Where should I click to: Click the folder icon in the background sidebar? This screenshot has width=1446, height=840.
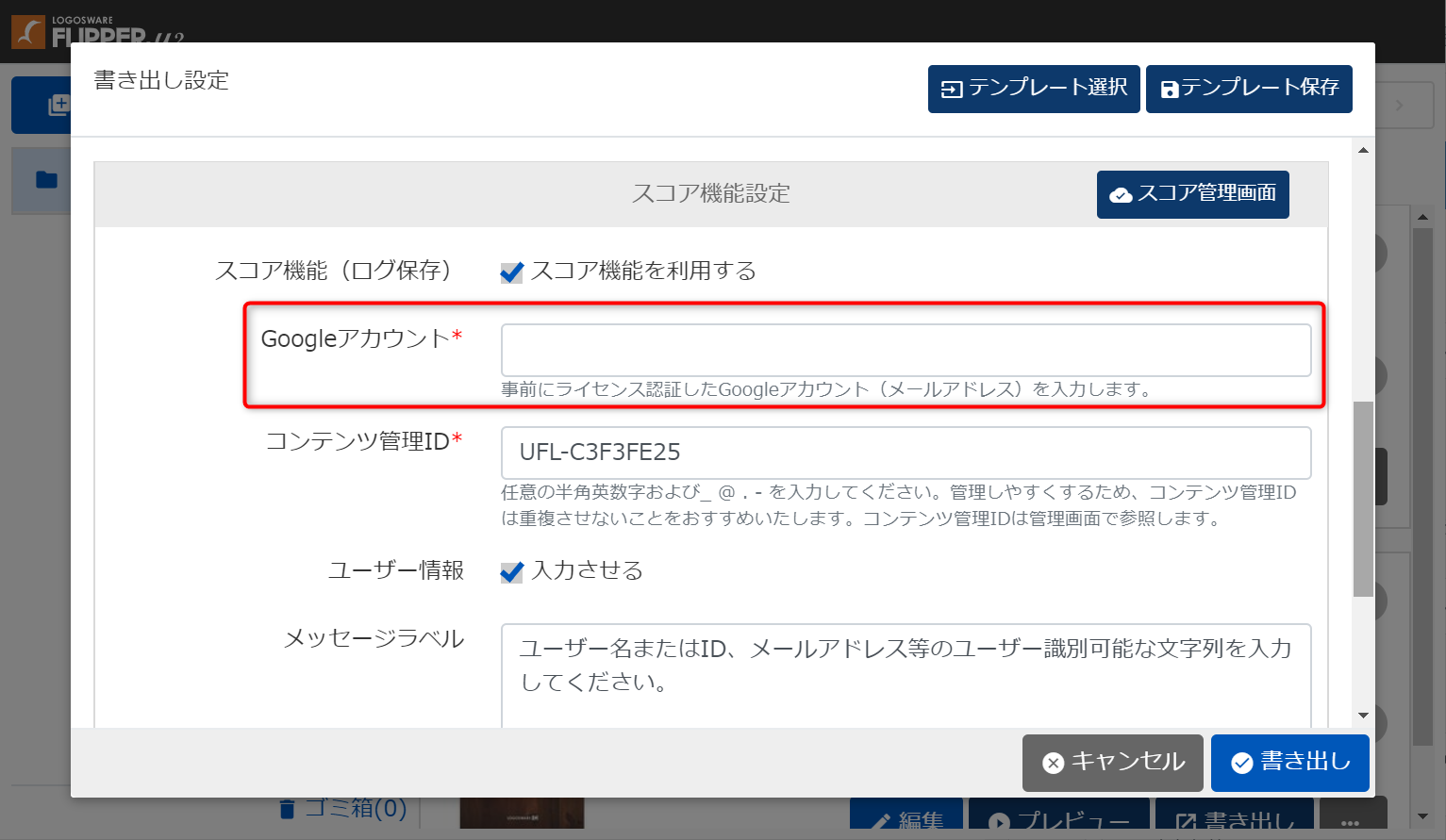pyautogui.click(x=46, y=179)
